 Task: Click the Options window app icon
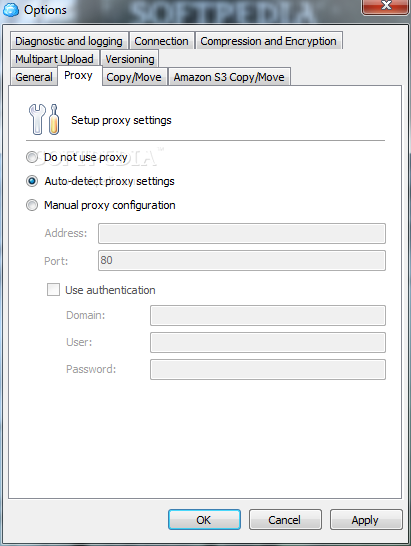tap(11, 9)
